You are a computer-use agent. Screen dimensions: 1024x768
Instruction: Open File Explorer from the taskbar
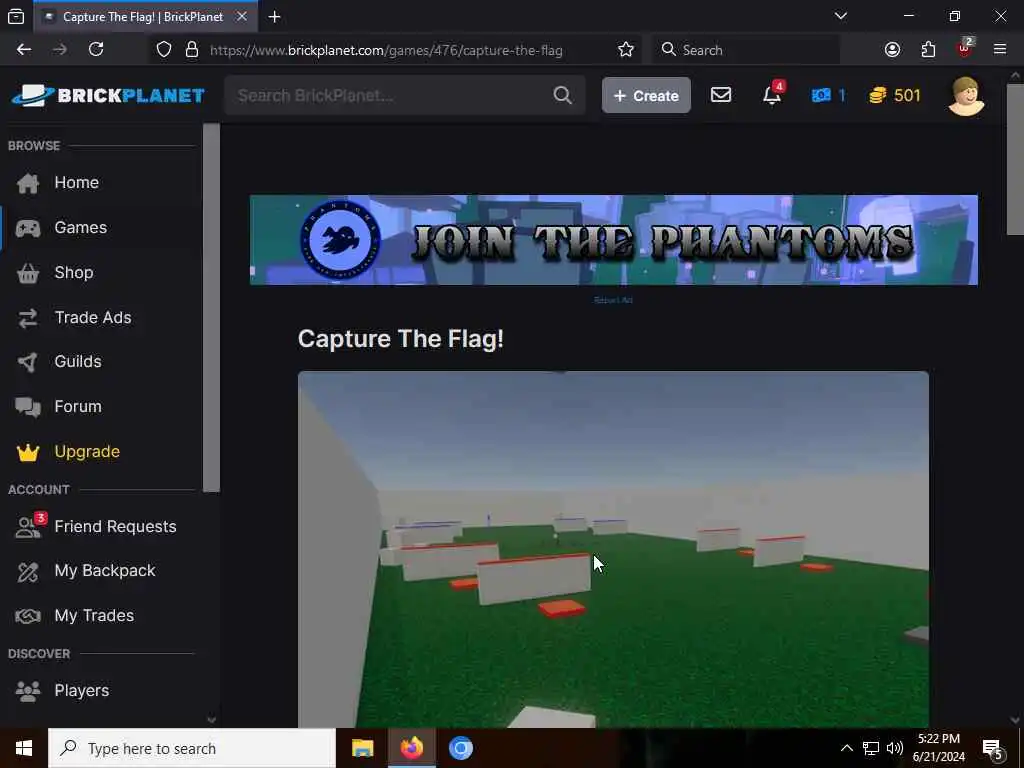(362, 748)
